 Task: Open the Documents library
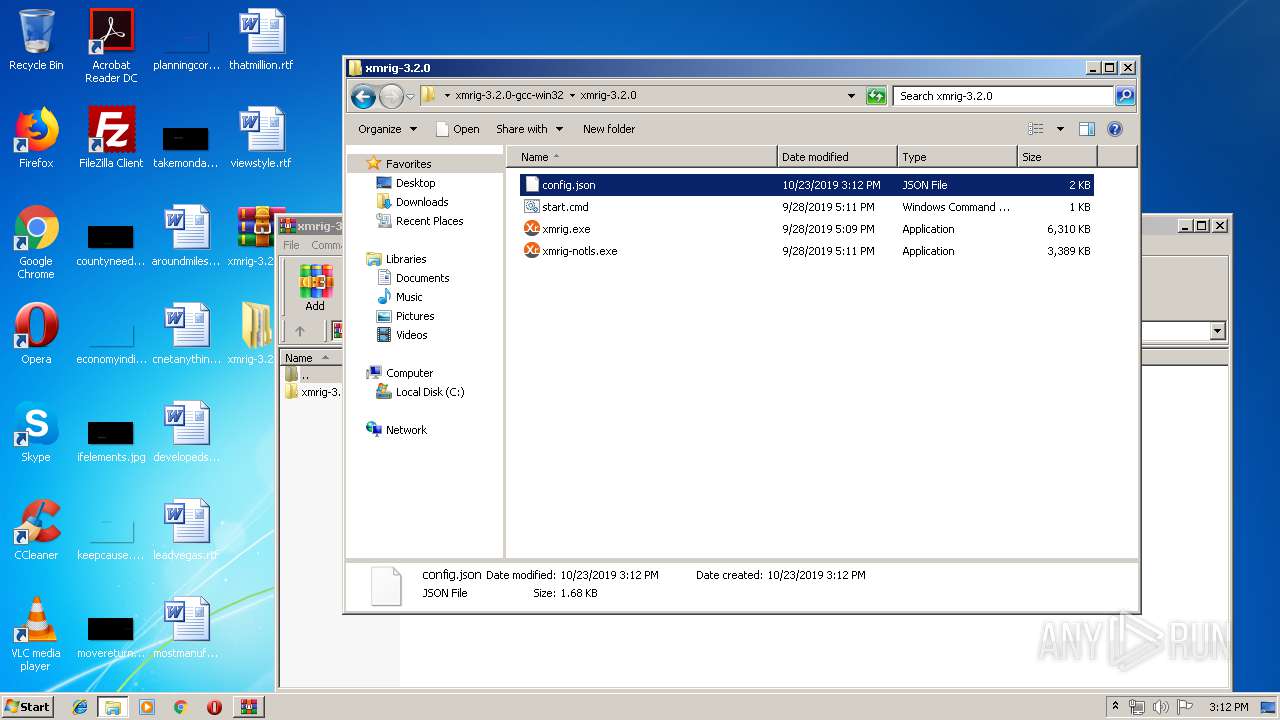[x=413, y=278]
